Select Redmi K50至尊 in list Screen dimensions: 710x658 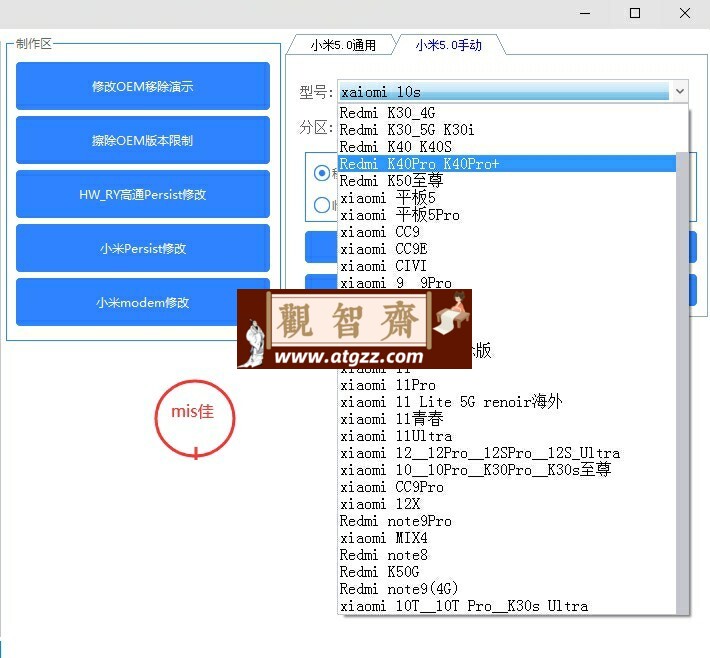click(507, 181)
